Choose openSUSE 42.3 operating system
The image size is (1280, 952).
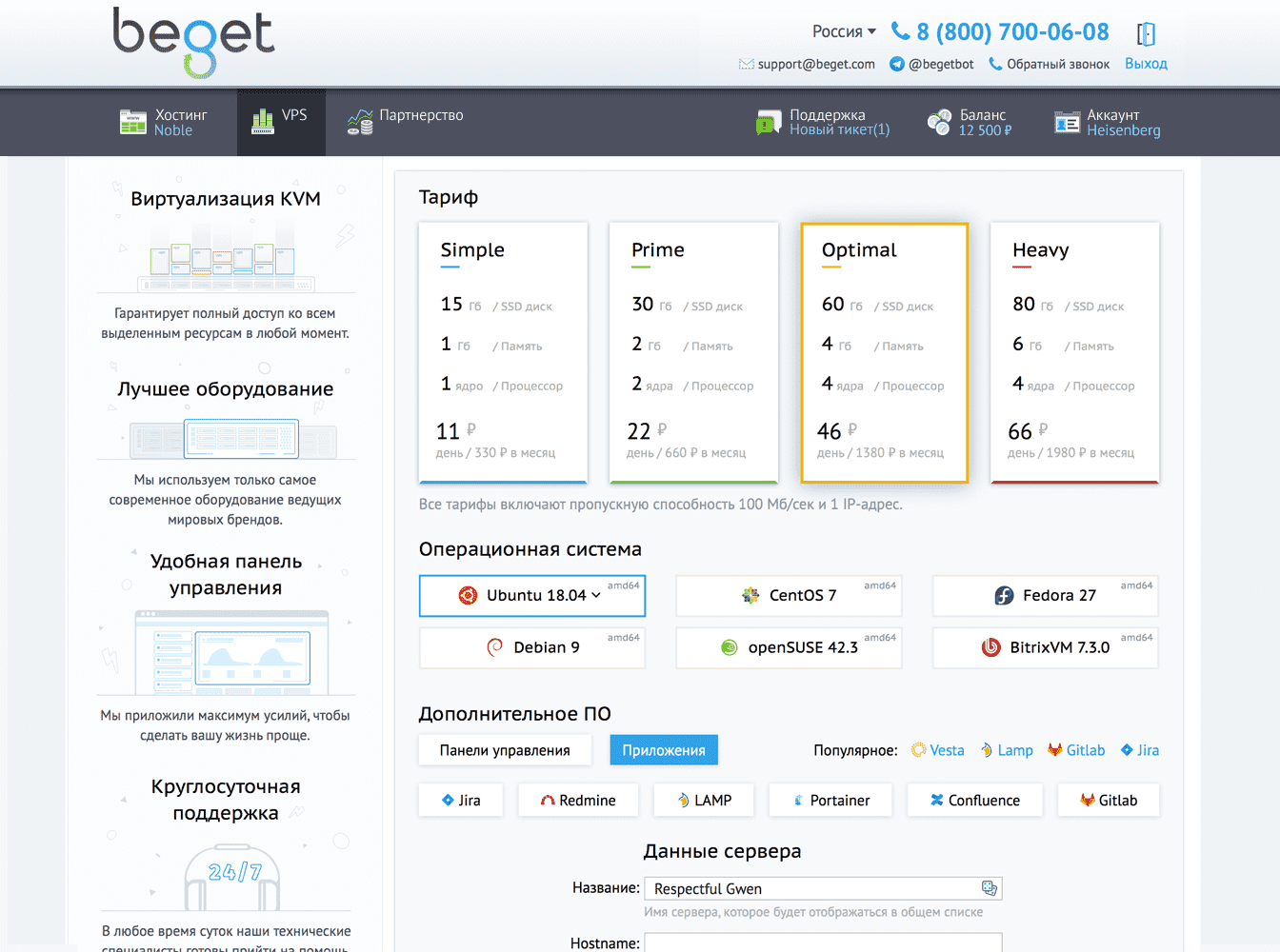coord(789,647)
